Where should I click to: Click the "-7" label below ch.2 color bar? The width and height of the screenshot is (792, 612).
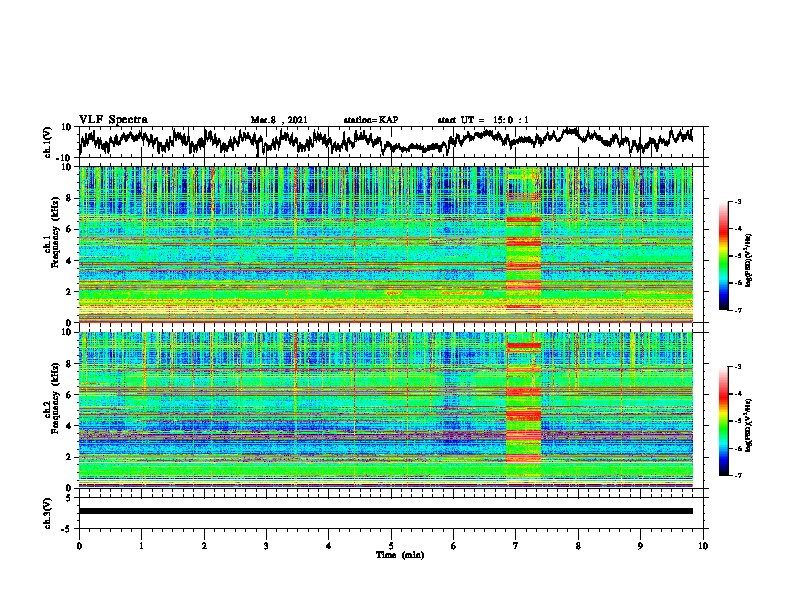[738, 476]
